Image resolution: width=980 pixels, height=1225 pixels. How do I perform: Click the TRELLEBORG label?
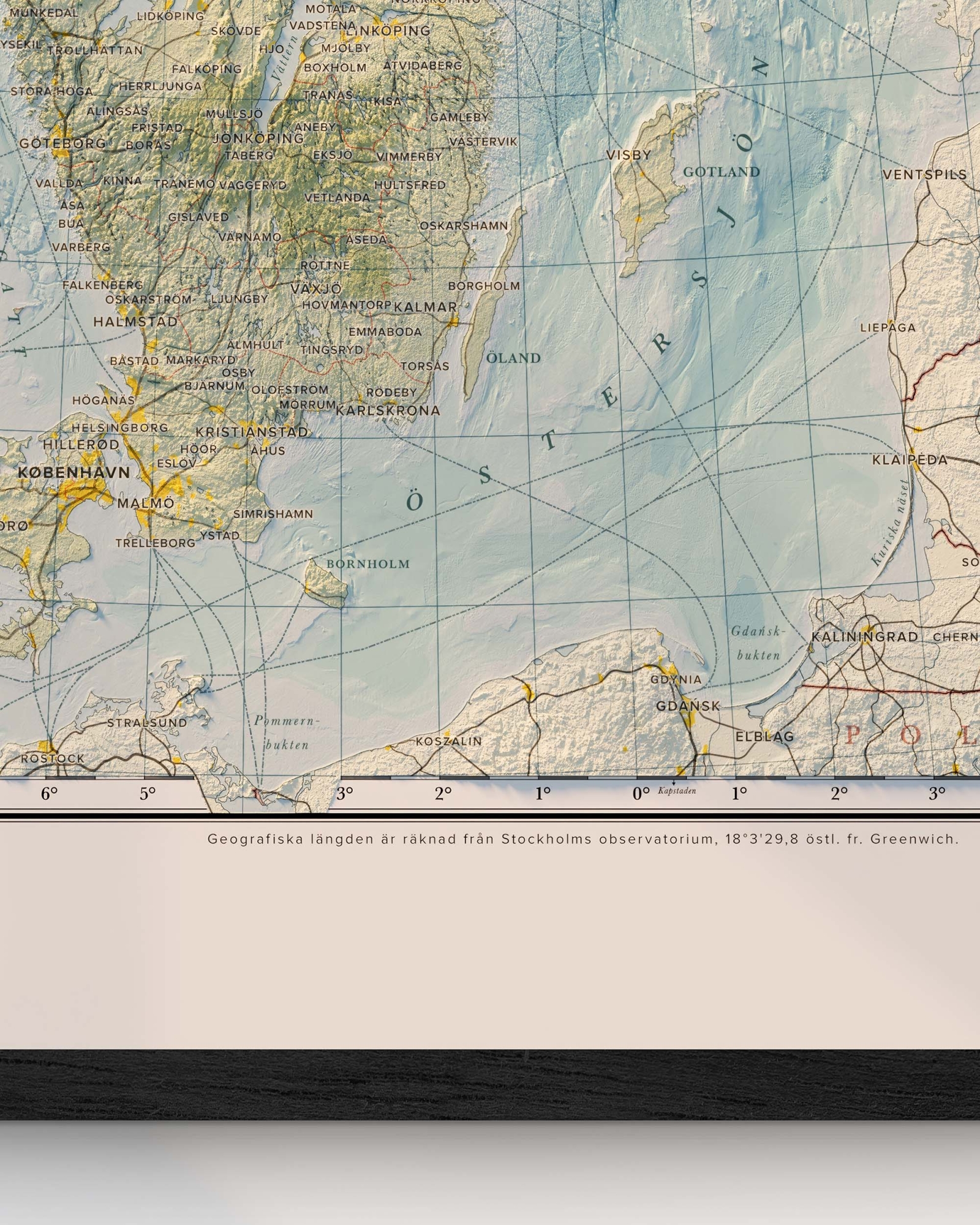click(156, 543)
